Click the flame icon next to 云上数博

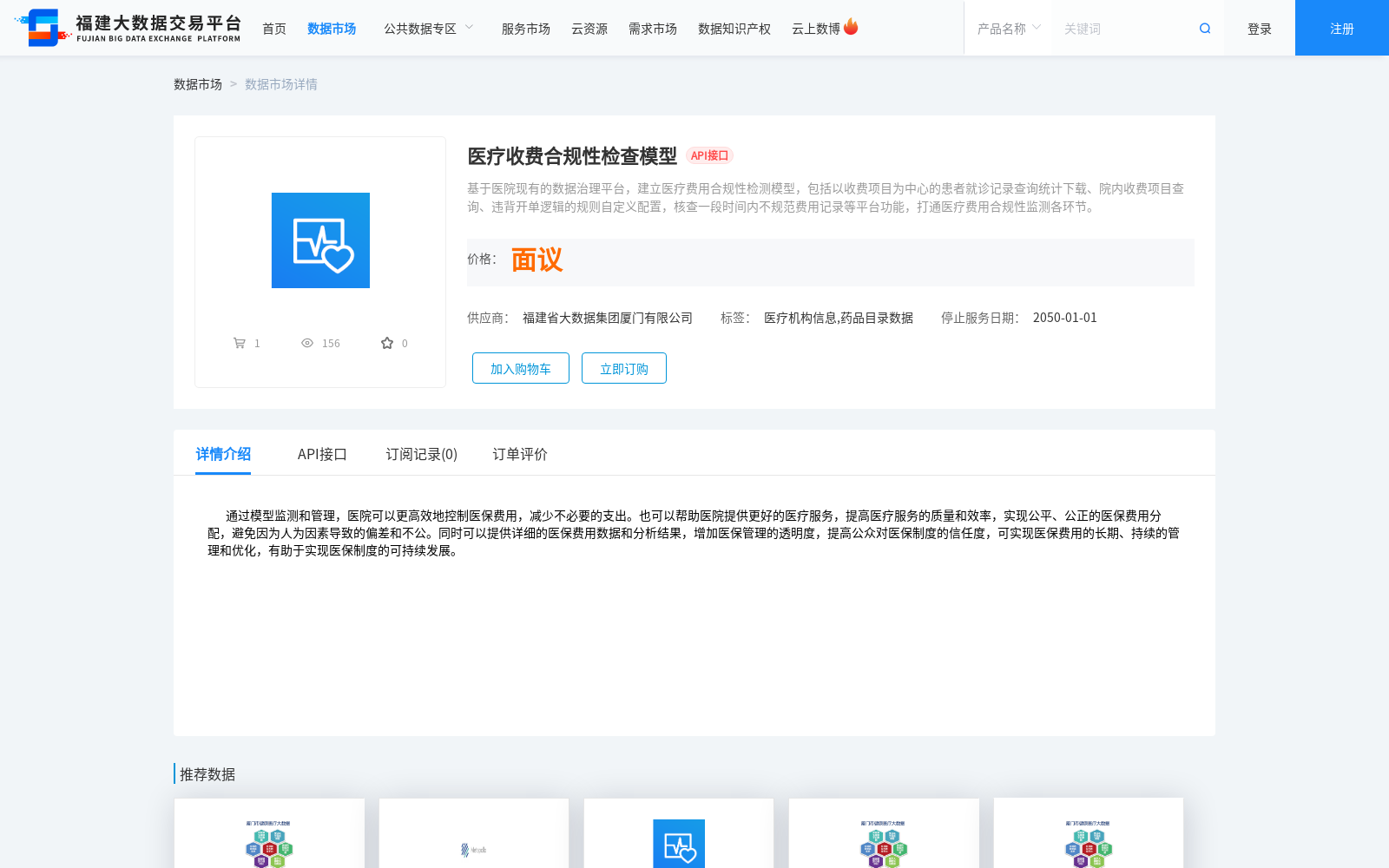tap(851, 27)
